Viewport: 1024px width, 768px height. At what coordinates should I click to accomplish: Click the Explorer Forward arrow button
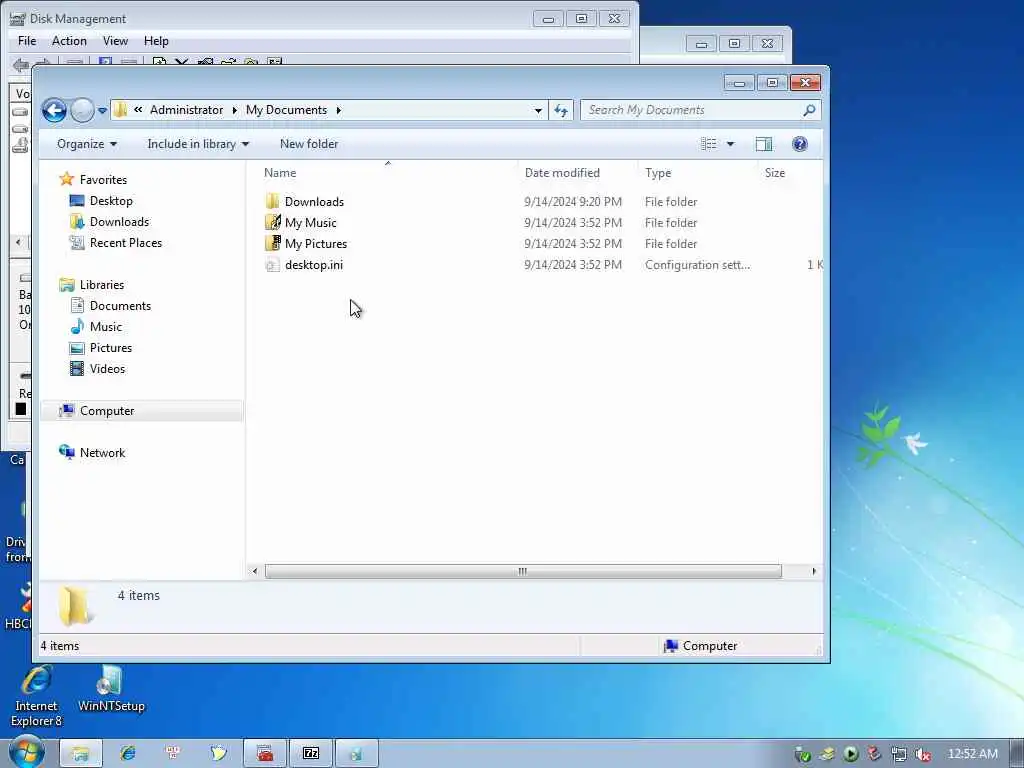[x=82, y=110]
